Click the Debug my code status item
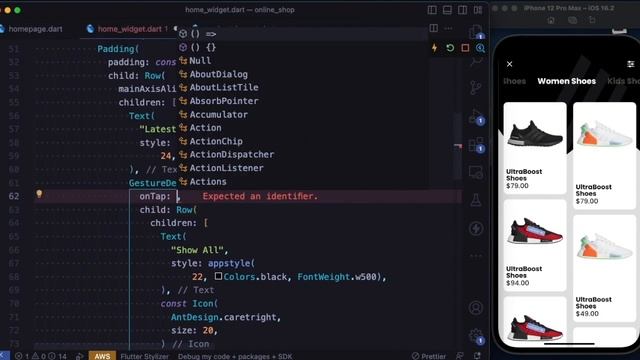This screenshot has width=640, height=360. click(x=235, y=356)
